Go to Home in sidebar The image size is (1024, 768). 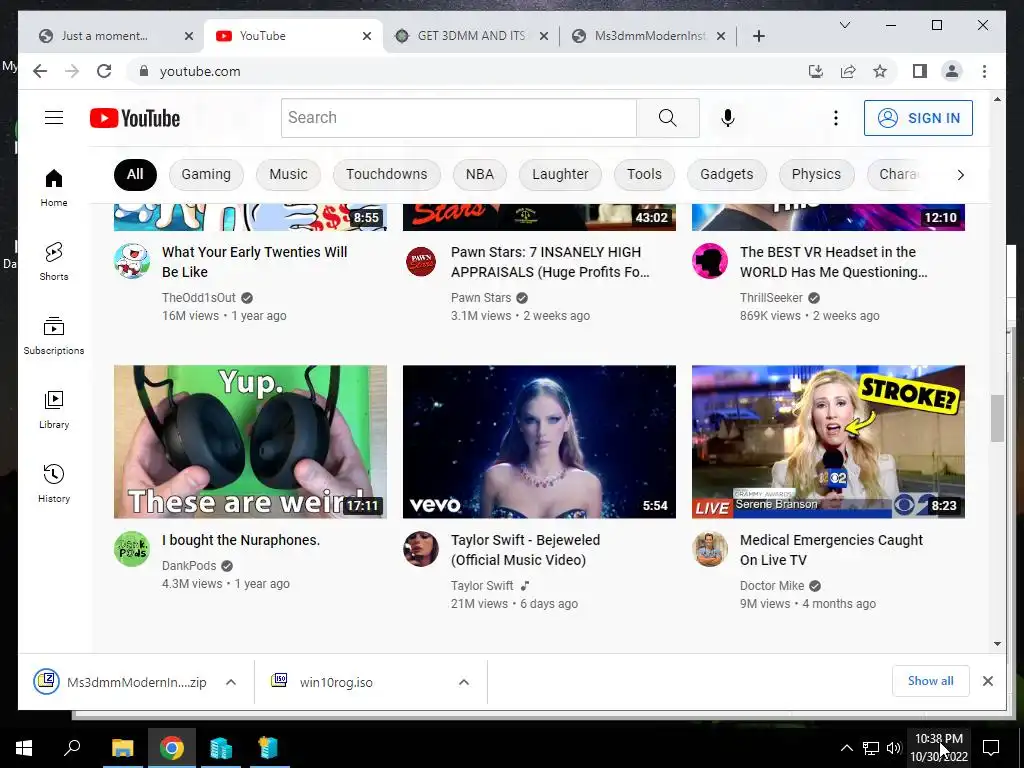click(x=54, y=188)
